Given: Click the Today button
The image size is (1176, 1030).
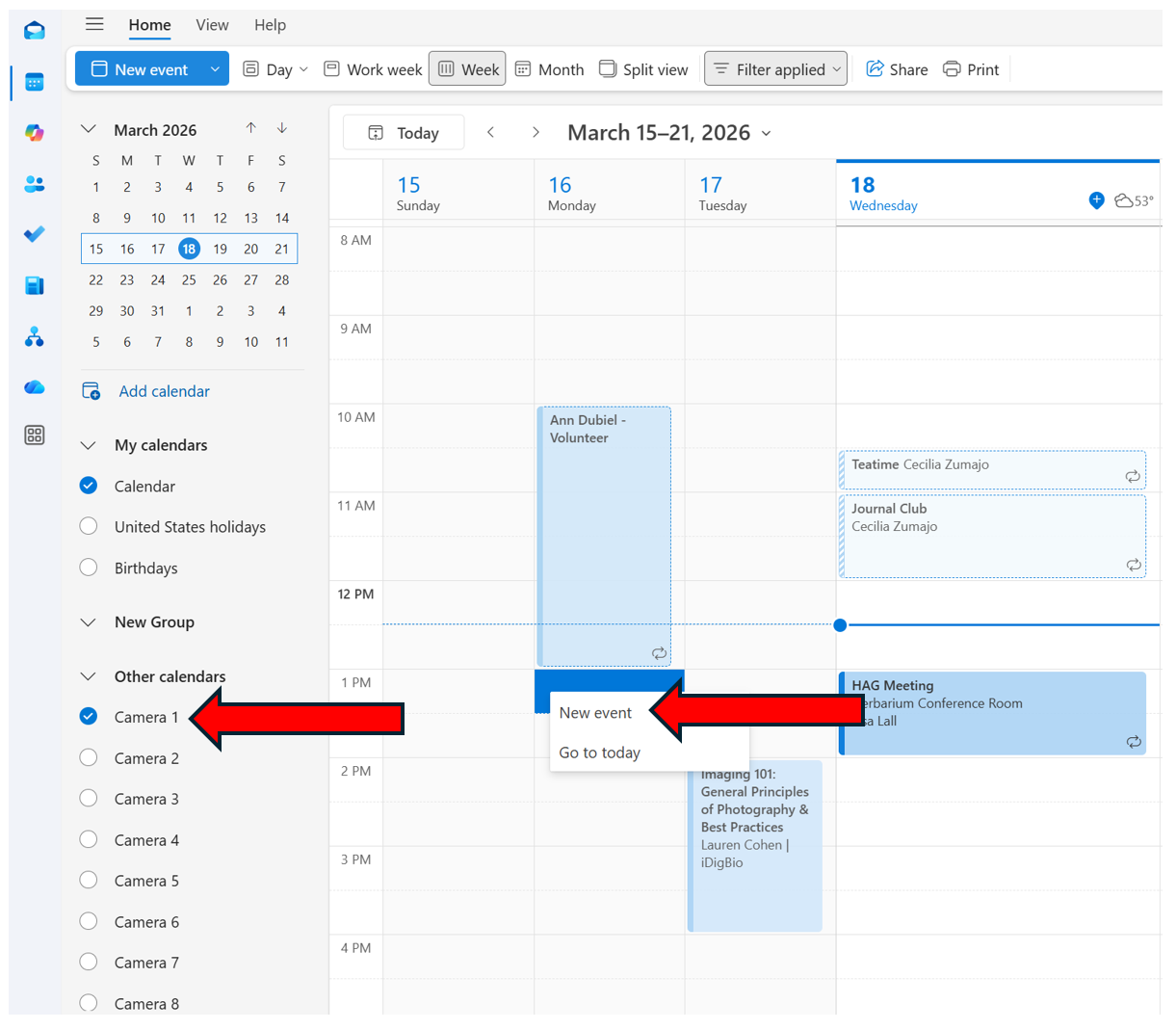Looking at the screenshot, I should pos(404,133).
